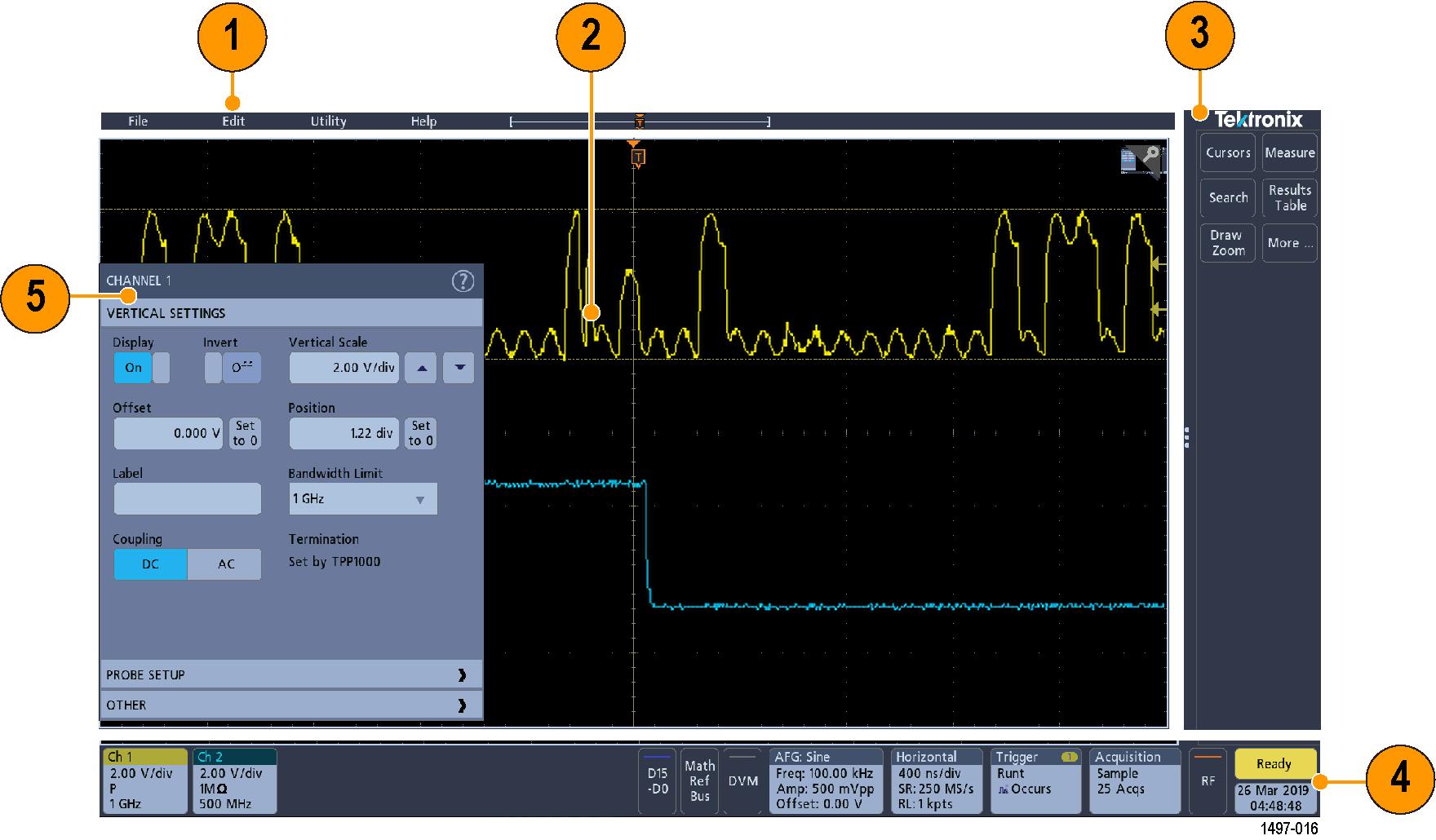The image size is (1436, 840).
Task: Click the RF badge button
Action: click(1208, 781)
